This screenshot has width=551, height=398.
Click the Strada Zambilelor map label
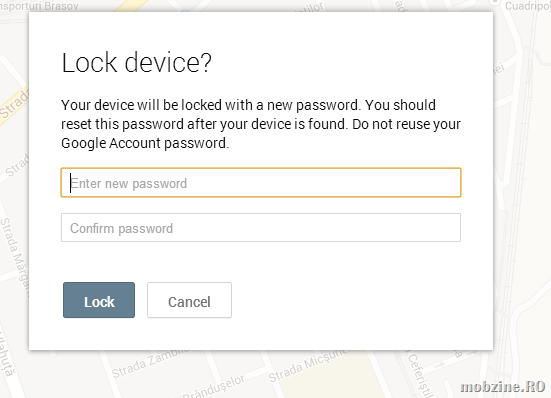pos(149,362)
